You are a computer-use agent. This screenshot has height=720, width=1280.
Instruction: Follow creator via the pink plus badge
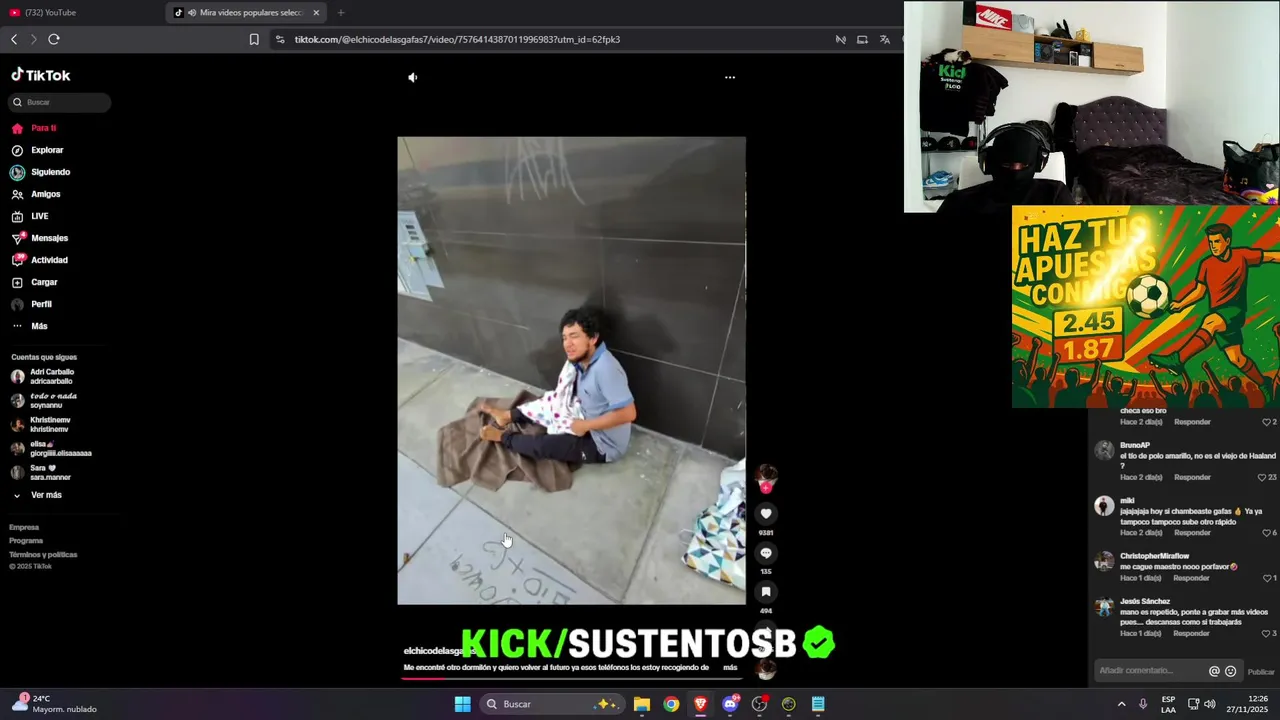[766, 488]
